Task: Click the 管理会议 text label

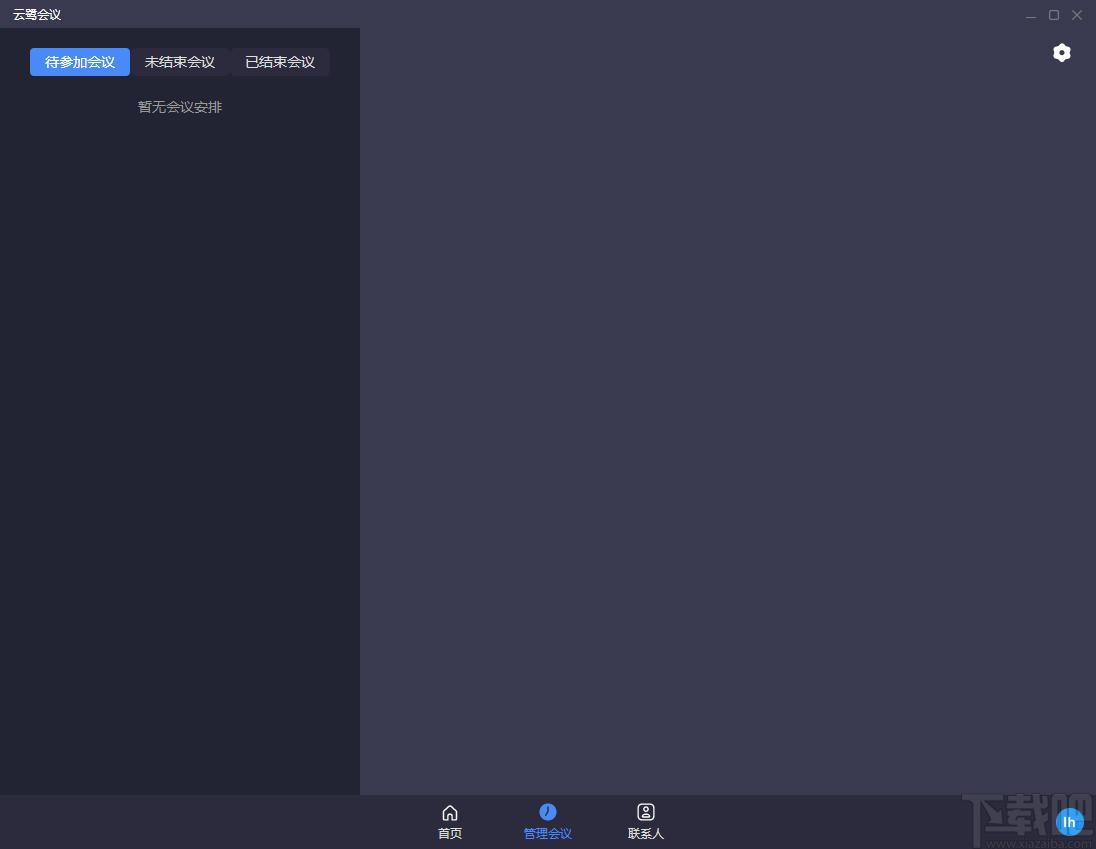Action: tap(547, 834)
